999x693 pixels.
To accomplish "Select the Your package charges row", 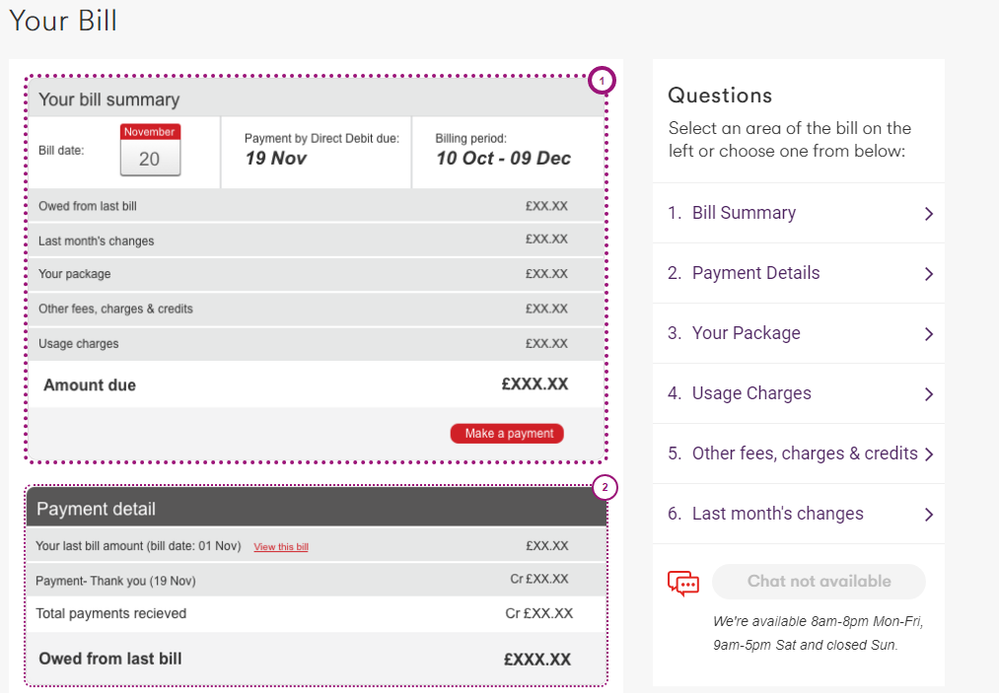I will pos(316,275).
